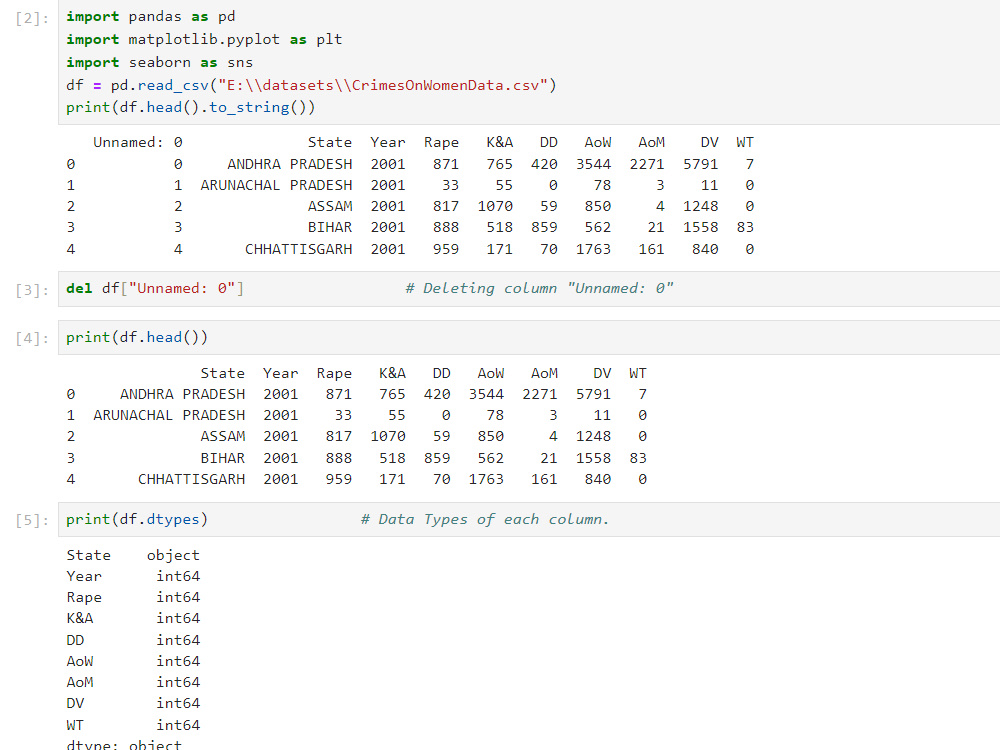Click 'ANDHRA PRADESH' in the first output table
Viewport: 1000px width, 750px height.
[x=290, y=164]
